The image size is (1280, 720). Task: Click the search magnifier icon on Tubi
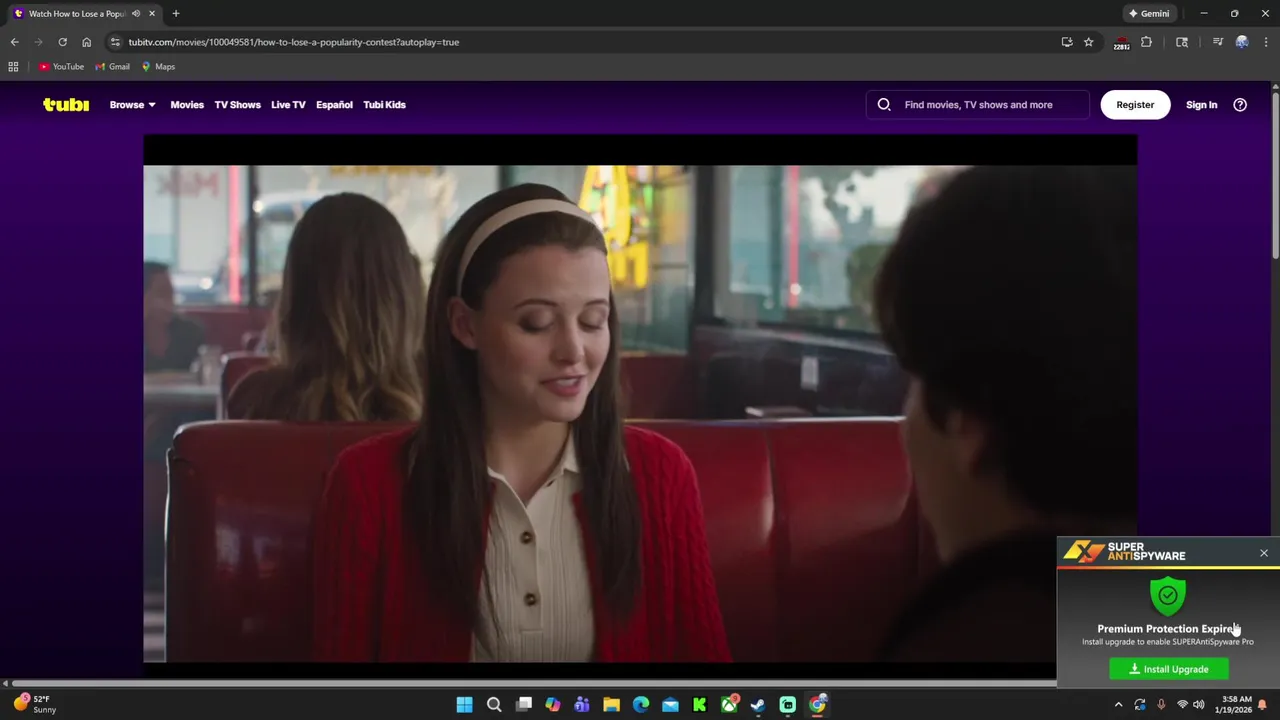[884, 104]
